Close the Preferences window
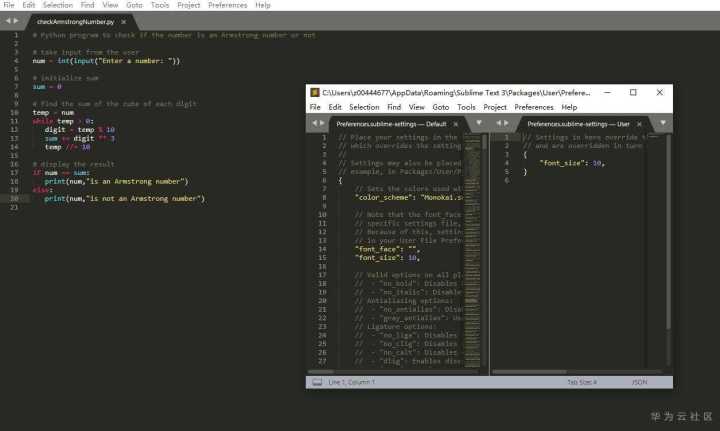Screen dimensions: 720x431 click(660, 92)
